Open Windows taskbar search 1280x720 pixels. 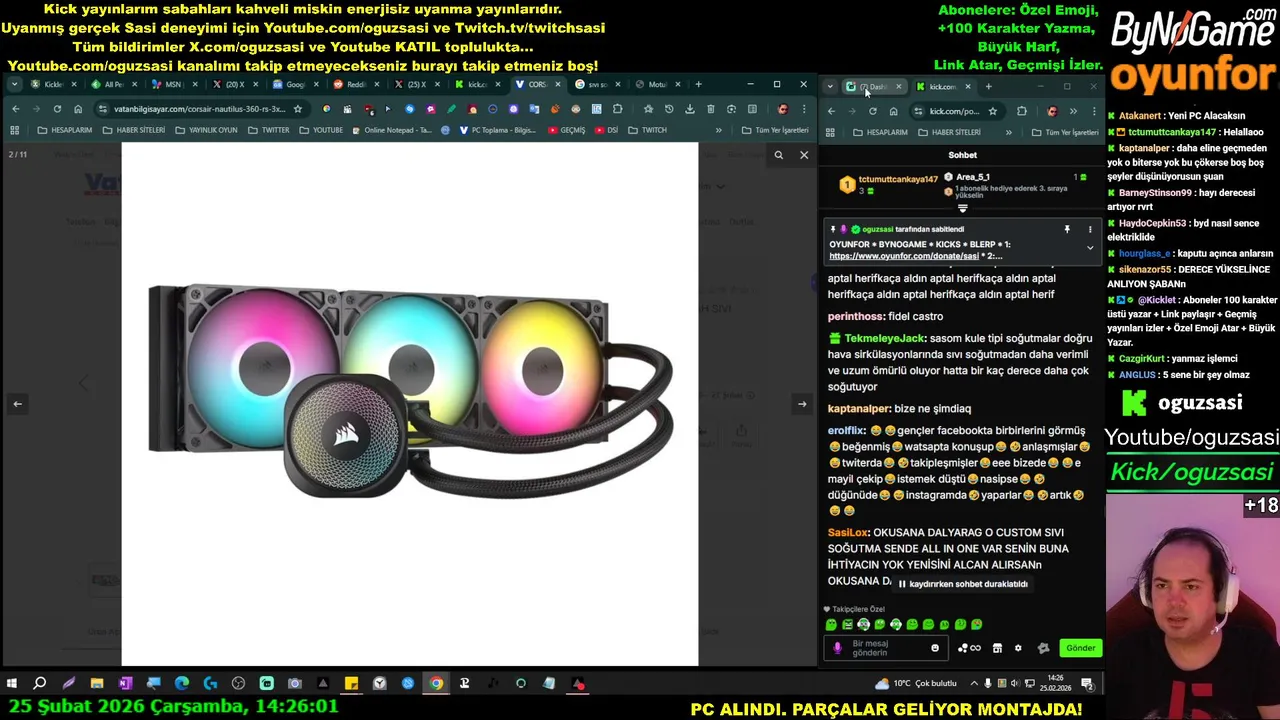click(x=40, y=684)
